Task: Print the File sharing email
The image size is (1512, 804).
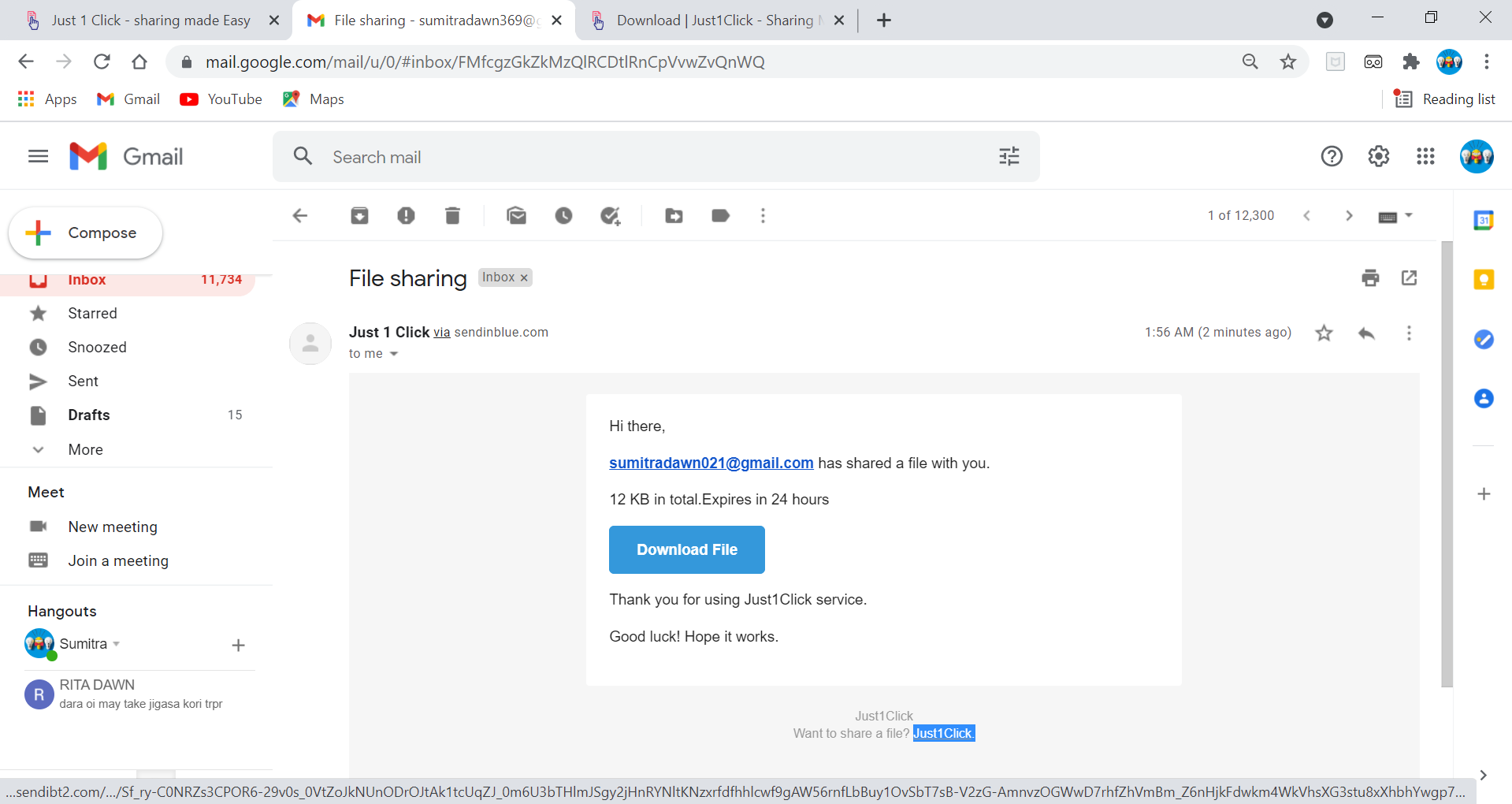Action: pos(1370,277)
